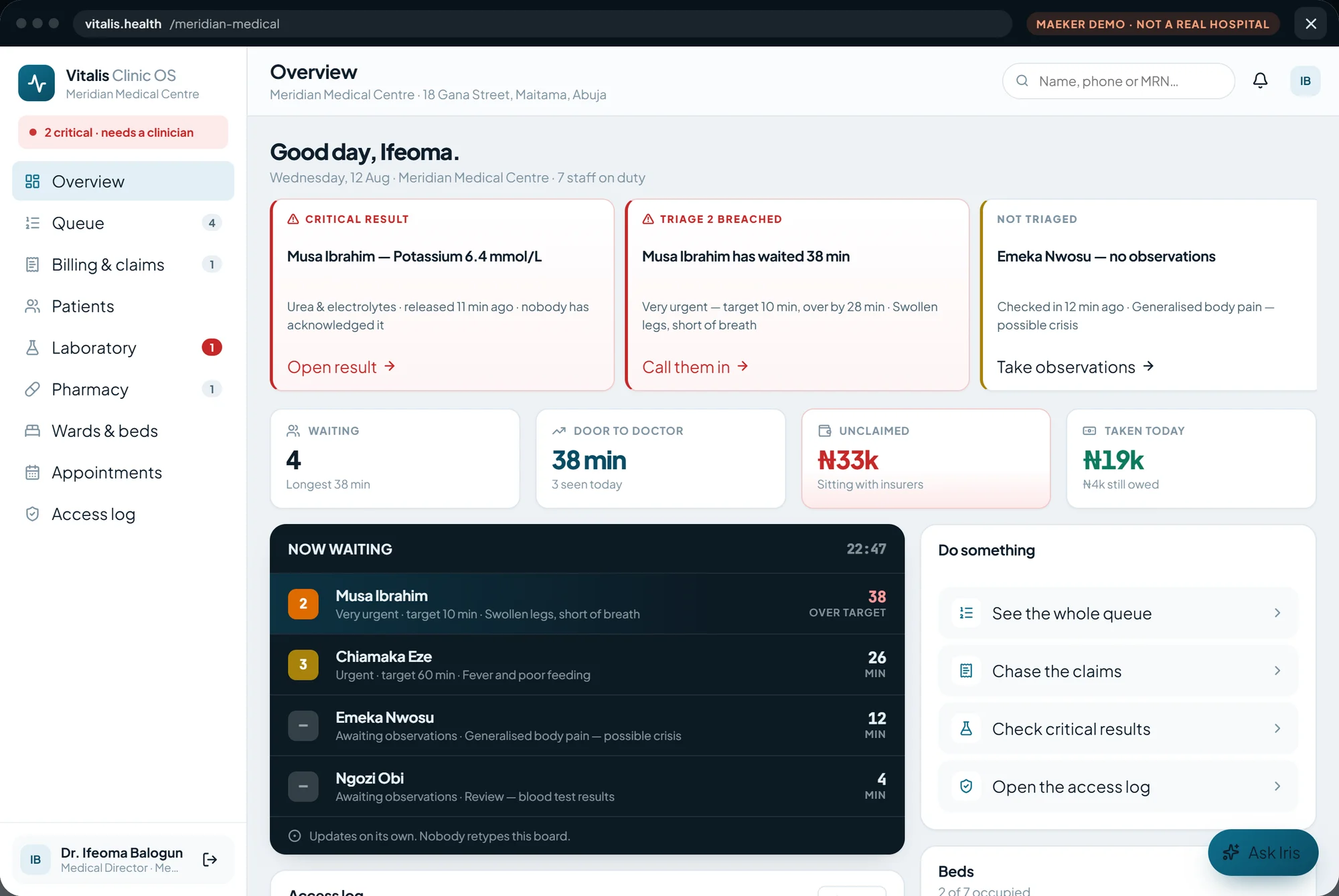The height and width of the screenshot is (896, 1339).
Task: Open Ngozi Obi's waiting row
Action: point(587,786)
